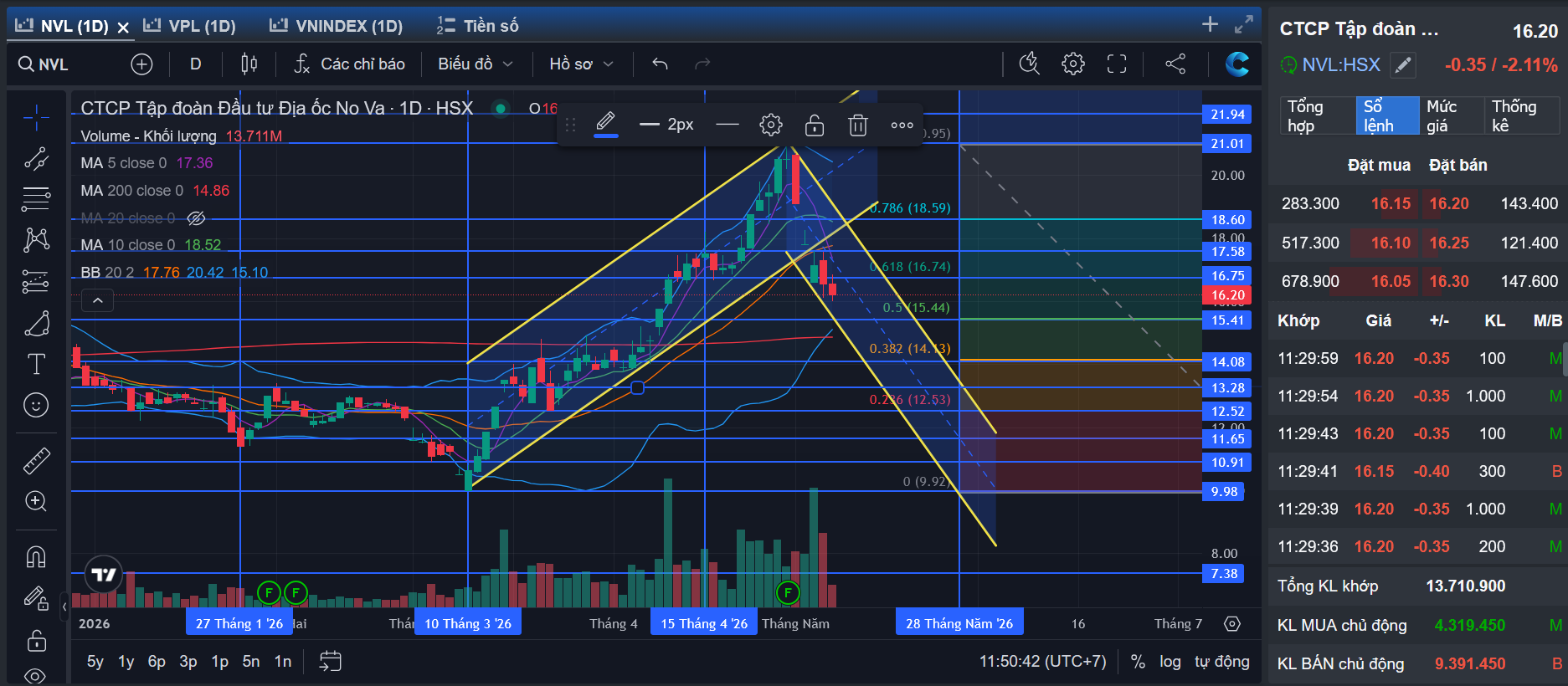This screenshot has height=686, width=1568.
Task: Open the Mức giá tab
Action: pos(1452,115)
